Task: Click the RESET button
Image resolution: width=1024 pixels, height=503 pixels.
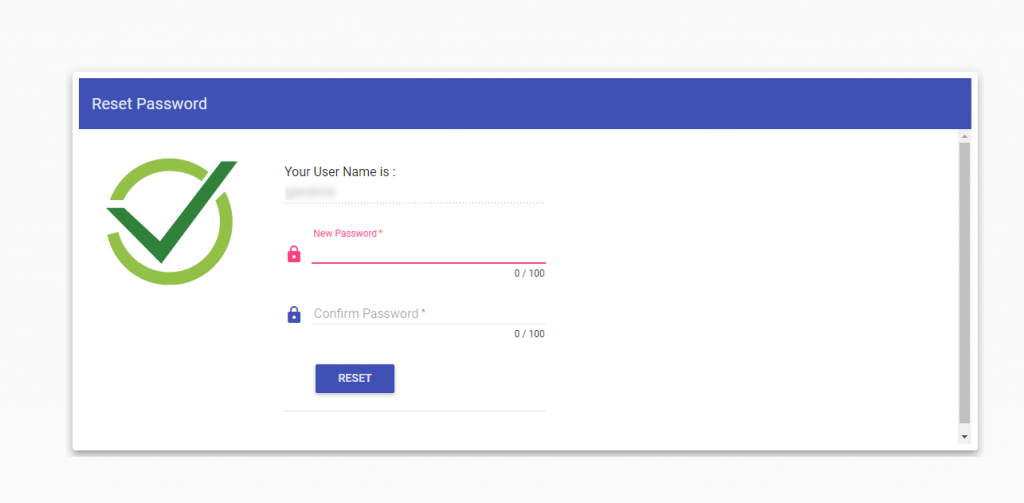Action: pyautogui.click(x=355, y=378)
